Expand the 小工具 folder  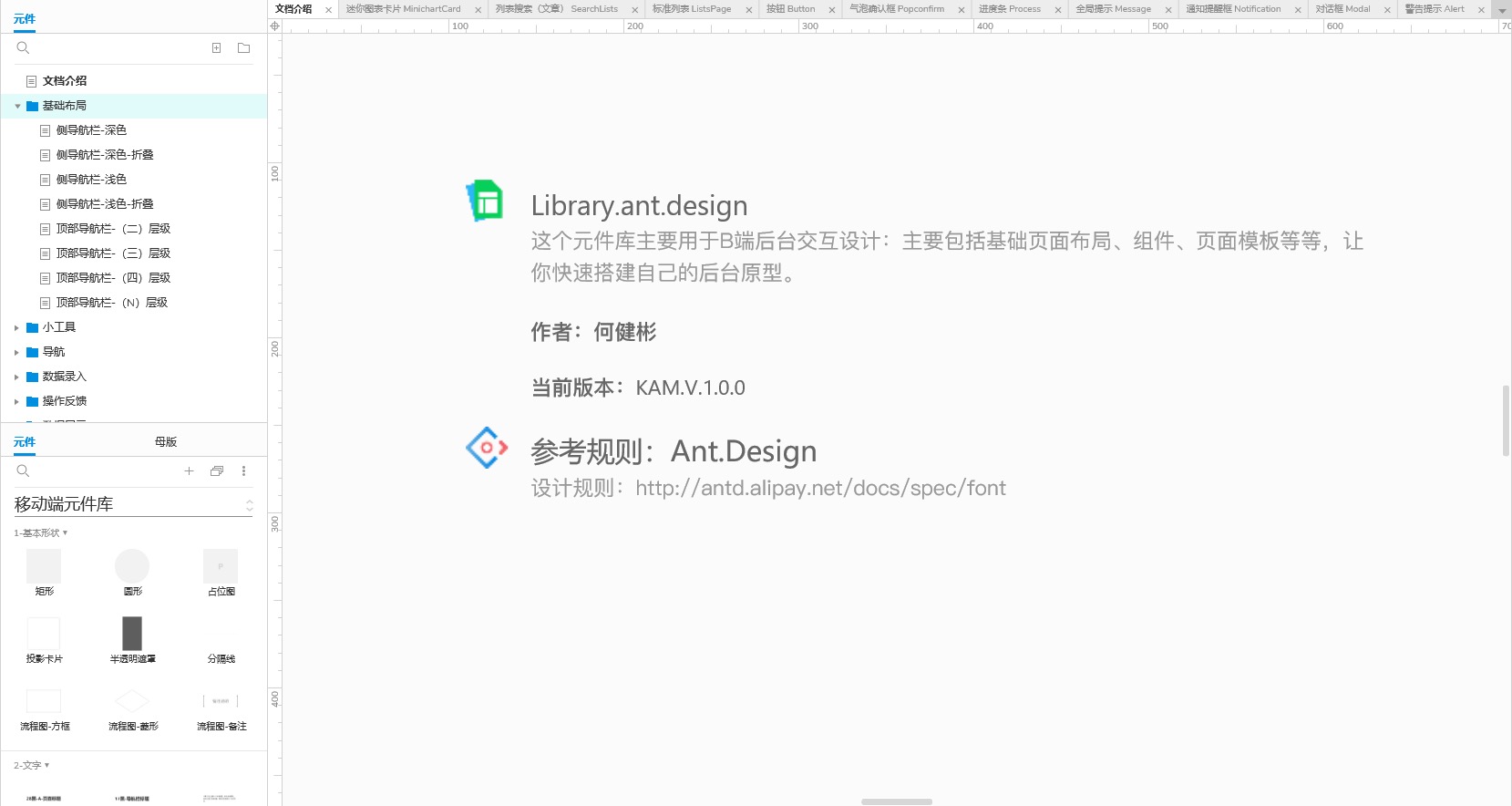pyautogui.click(x=16, y=327)
